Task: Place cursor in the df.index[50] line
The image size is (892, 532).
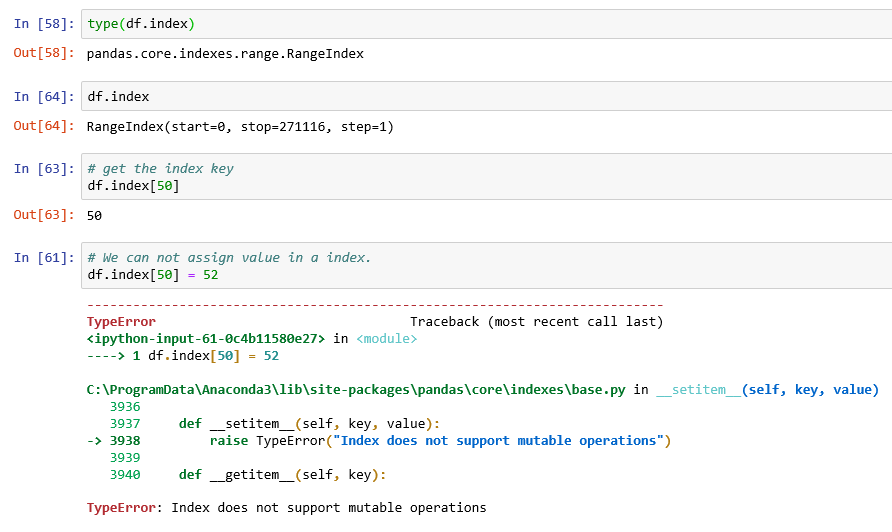Action: tap(134, 186)
